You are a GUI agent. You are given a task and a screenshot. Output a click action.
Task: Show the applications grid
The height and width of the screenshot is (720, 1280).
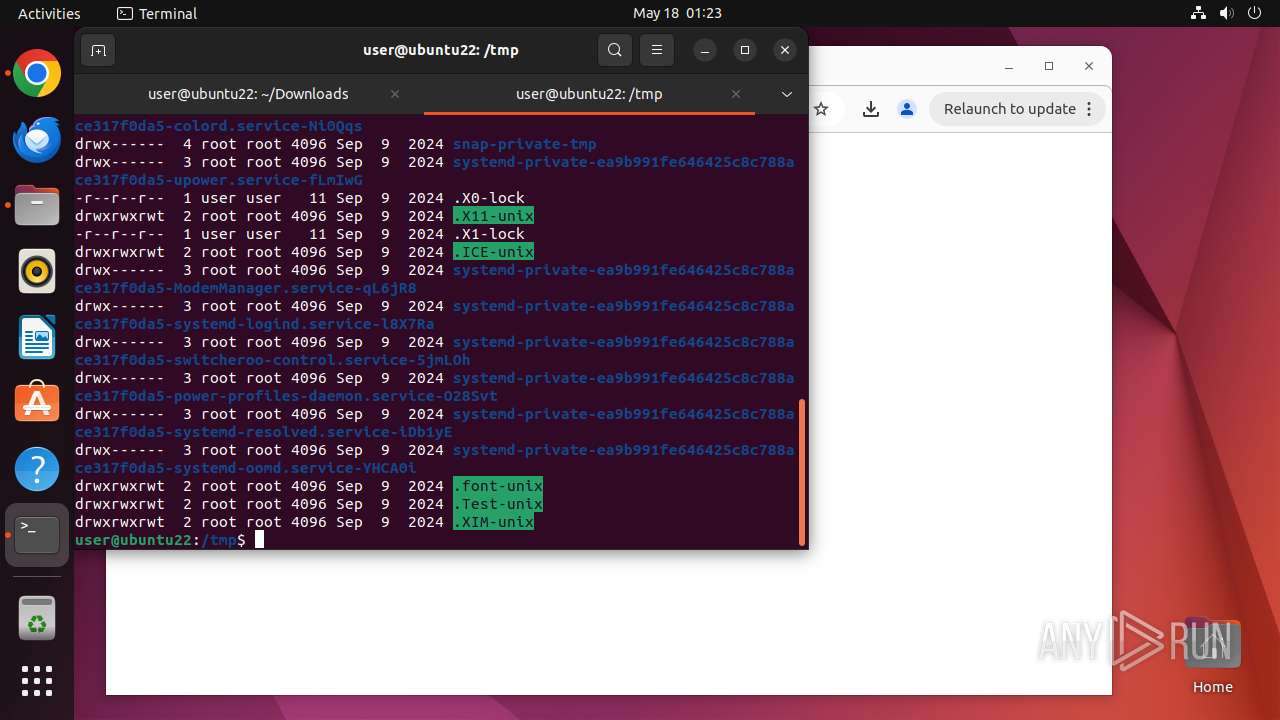37,681
